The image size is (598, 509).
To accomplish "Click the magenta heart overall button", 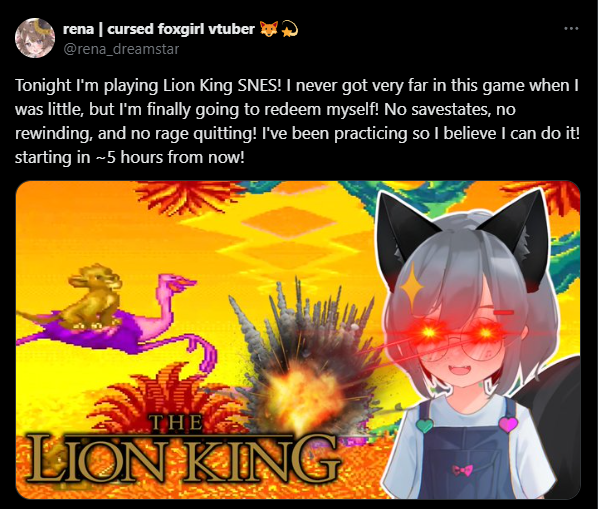I will pos(508,424).
